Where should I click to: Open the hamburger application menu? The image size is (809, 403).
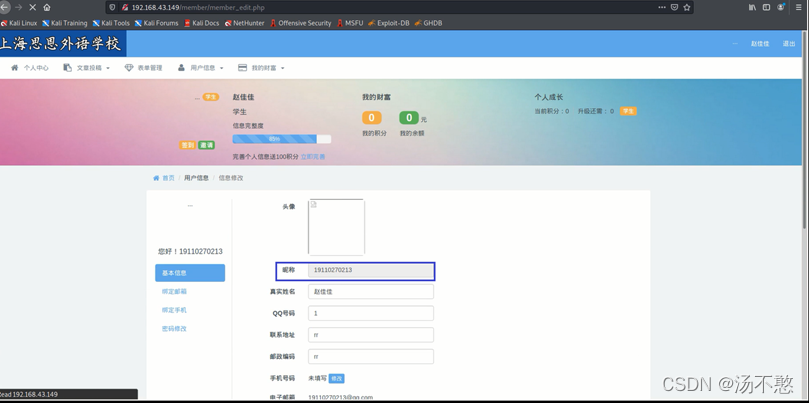click(799, 7)
